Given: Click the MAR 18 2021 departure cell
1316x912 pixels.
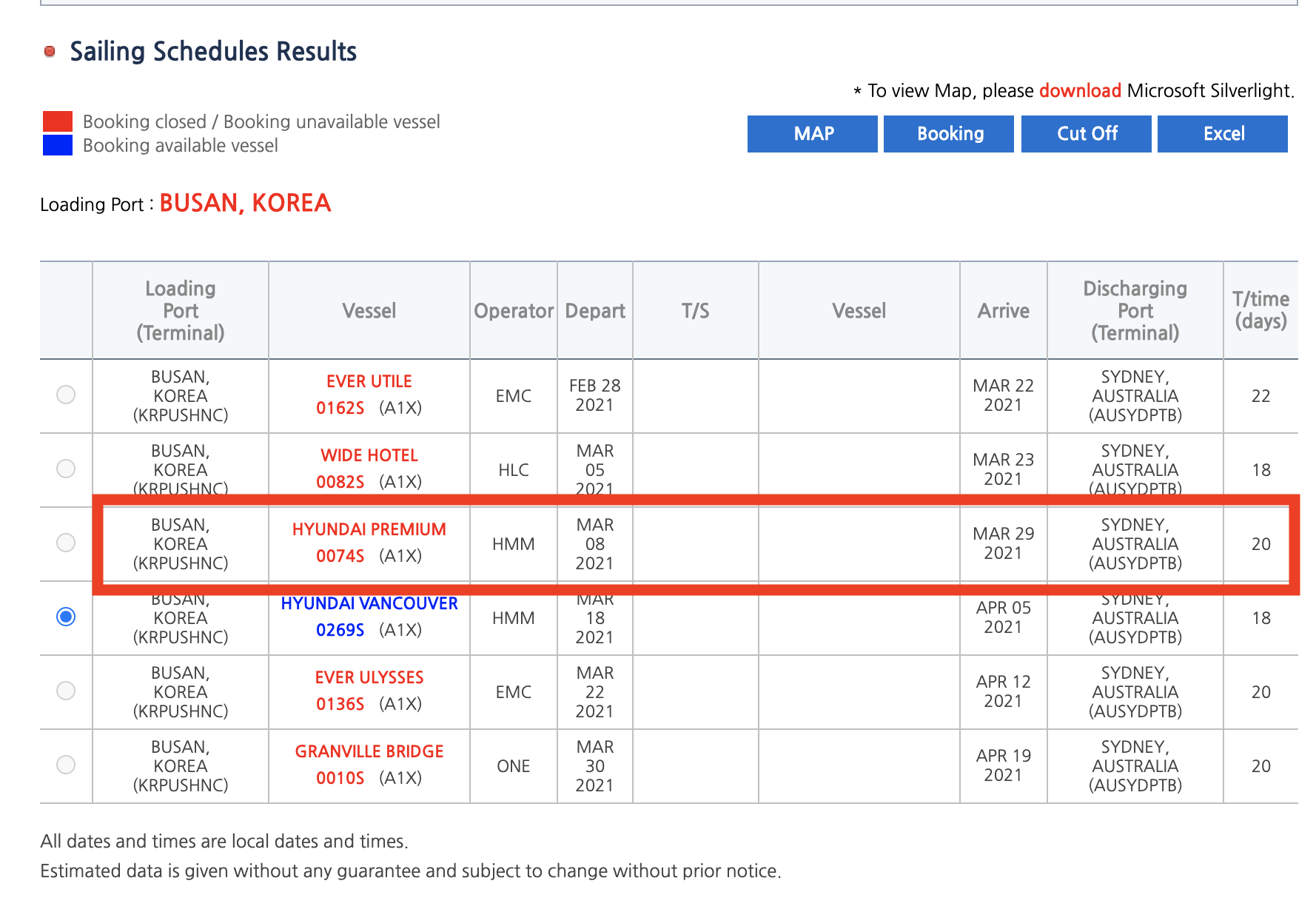Looking at the screenshot, I should coord(595,618).
